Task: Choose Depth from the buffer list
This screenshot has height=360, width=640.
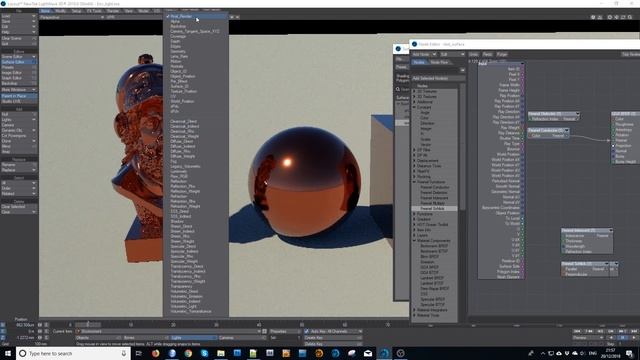Action: point(176,41)
